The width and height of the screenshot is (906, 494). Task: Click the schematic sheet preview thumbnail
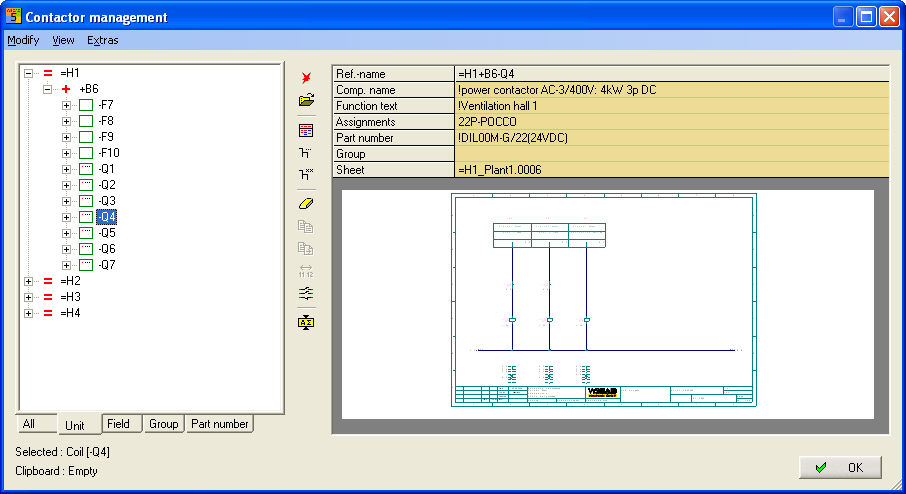pos(603,300)
